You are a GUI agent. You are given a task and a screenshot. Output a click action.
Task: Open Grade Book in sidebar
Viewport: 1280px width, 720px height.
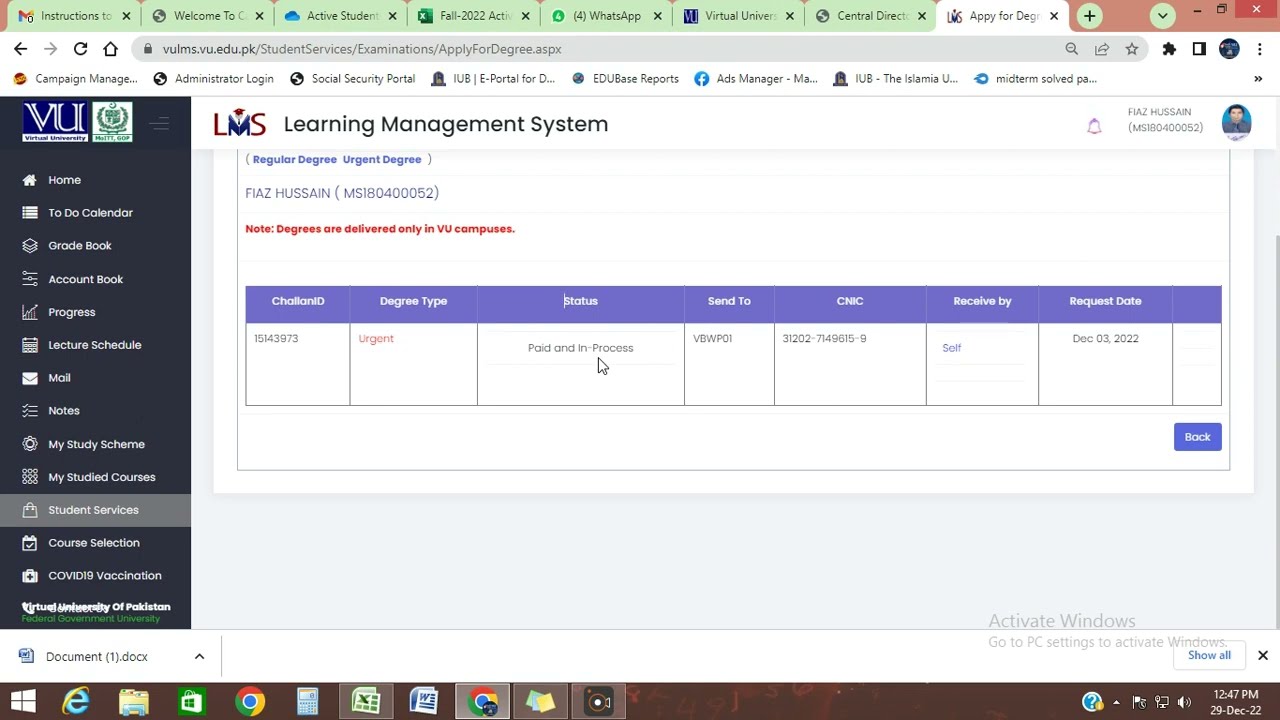point(79,246)
